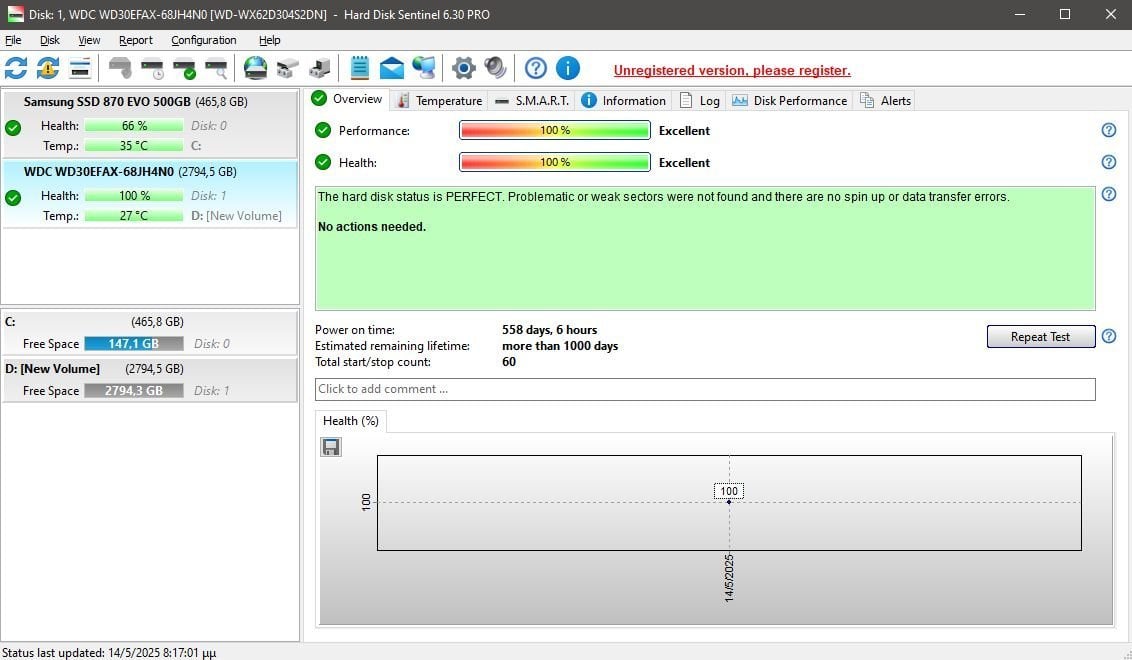Click the refresh icon with warning triangle
This screenshot has width=1132, height=660.
point(48,68)
